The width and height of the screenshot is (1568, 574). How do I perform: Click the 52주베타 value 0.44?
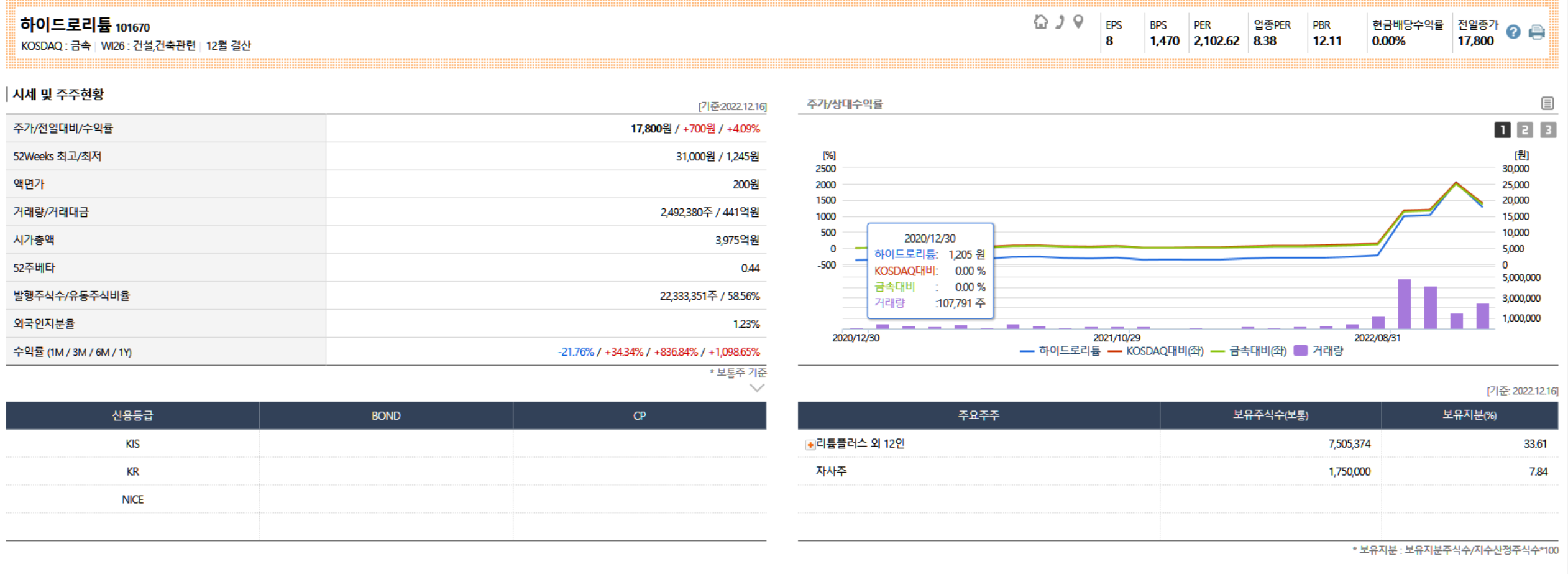[750, 268]
